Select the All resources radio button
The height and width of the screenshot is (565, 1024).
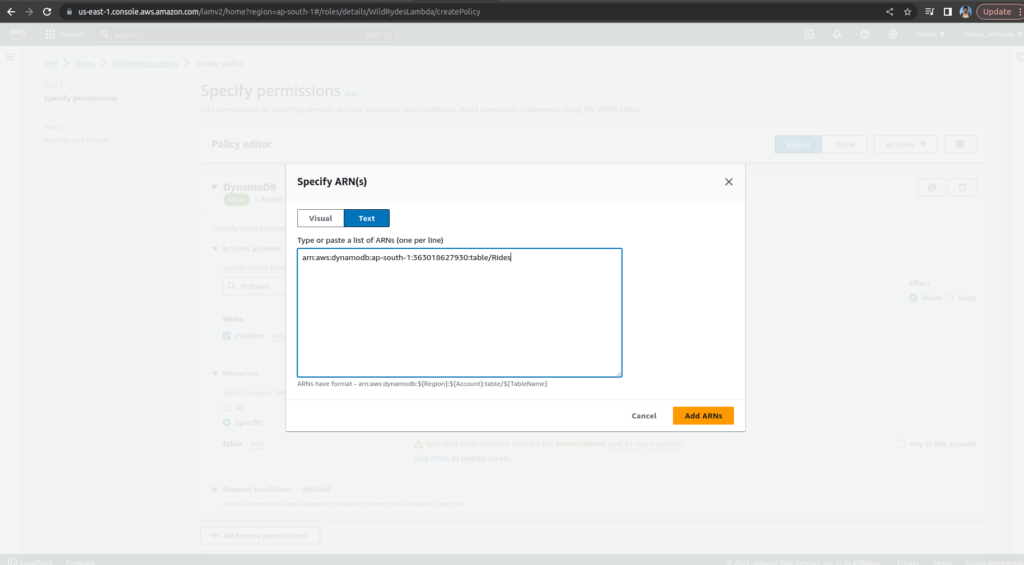(227, 408)
